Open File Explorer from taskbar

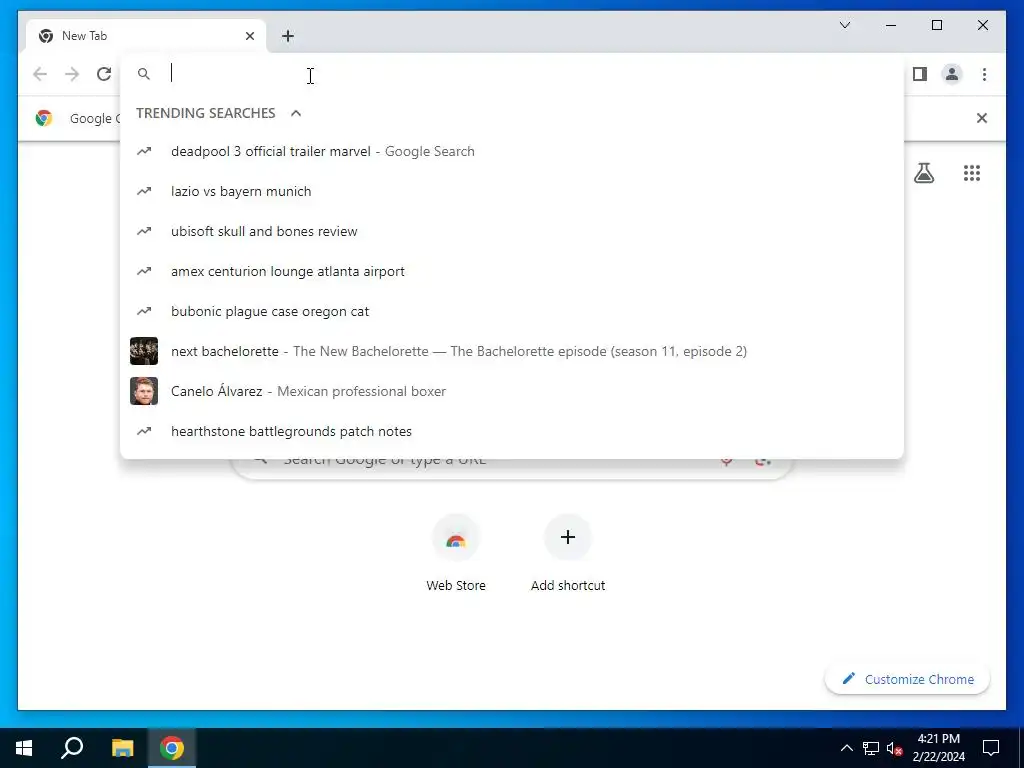point(122,748)
